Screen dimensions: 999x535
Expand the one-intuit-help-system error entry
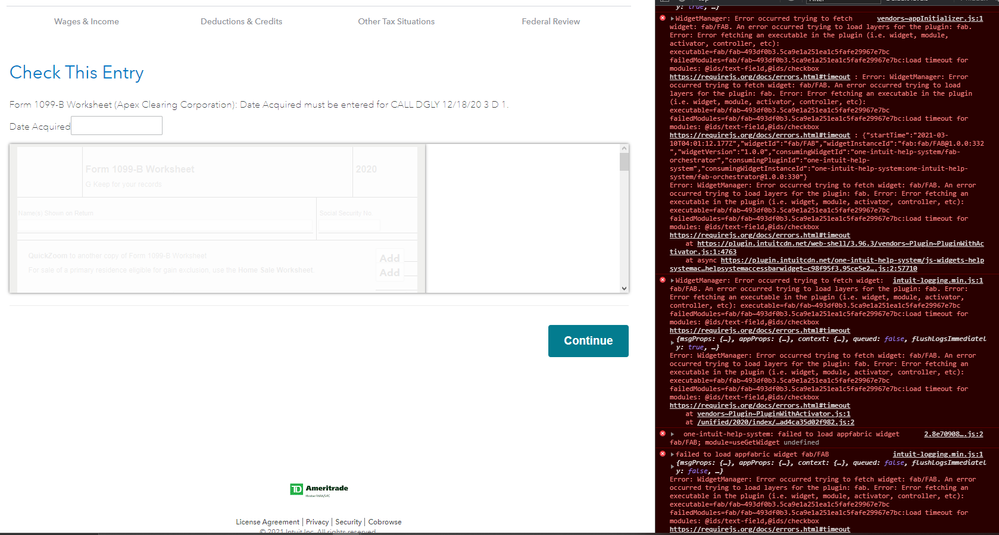673,434
